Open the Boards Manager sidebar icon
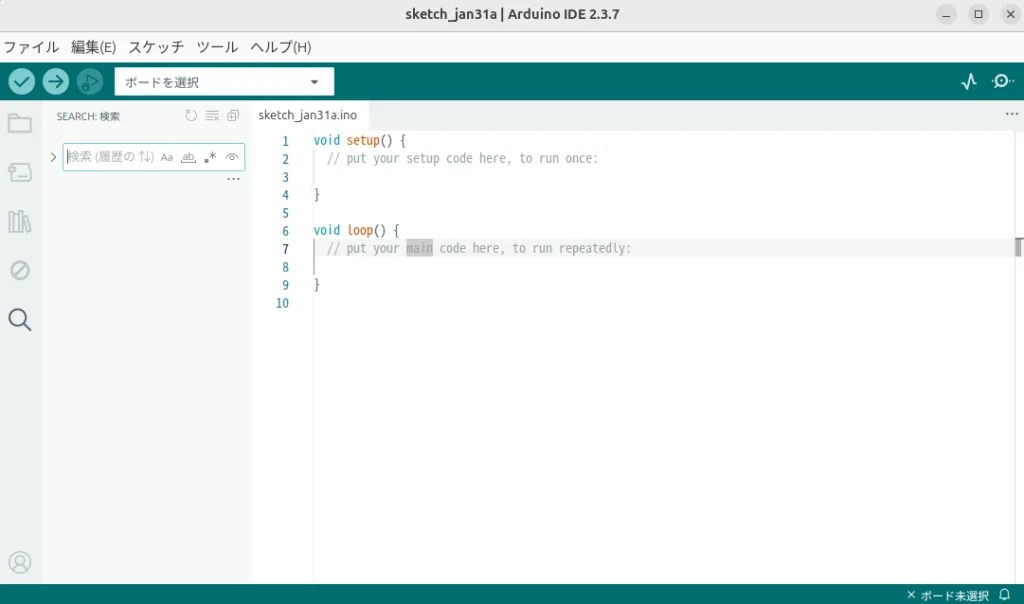The image size is (1024, 604). click(x=20, y=173)
